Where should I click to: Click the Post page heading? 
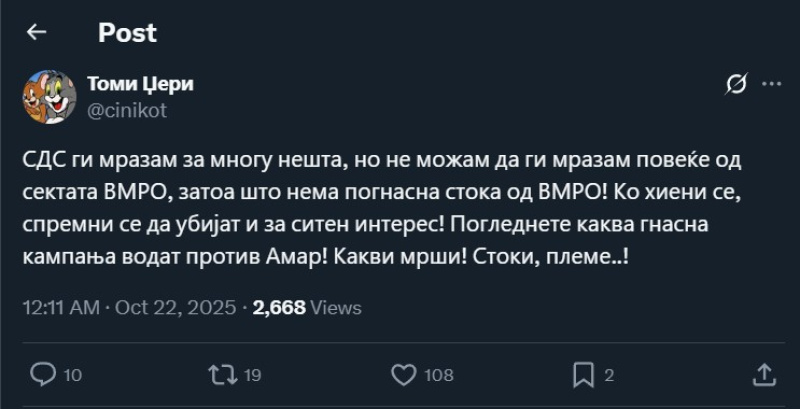click(127, 33)
